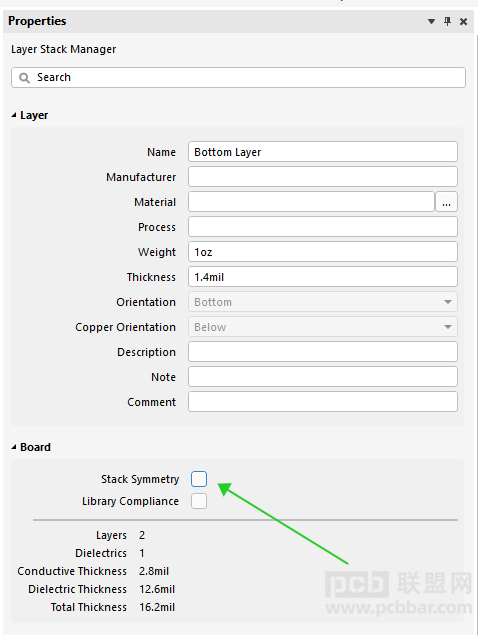Image resolution: width=478 pixels, height=635 pixels.
Task: Open the Copper Orientation dropdown
Action: 323,327
